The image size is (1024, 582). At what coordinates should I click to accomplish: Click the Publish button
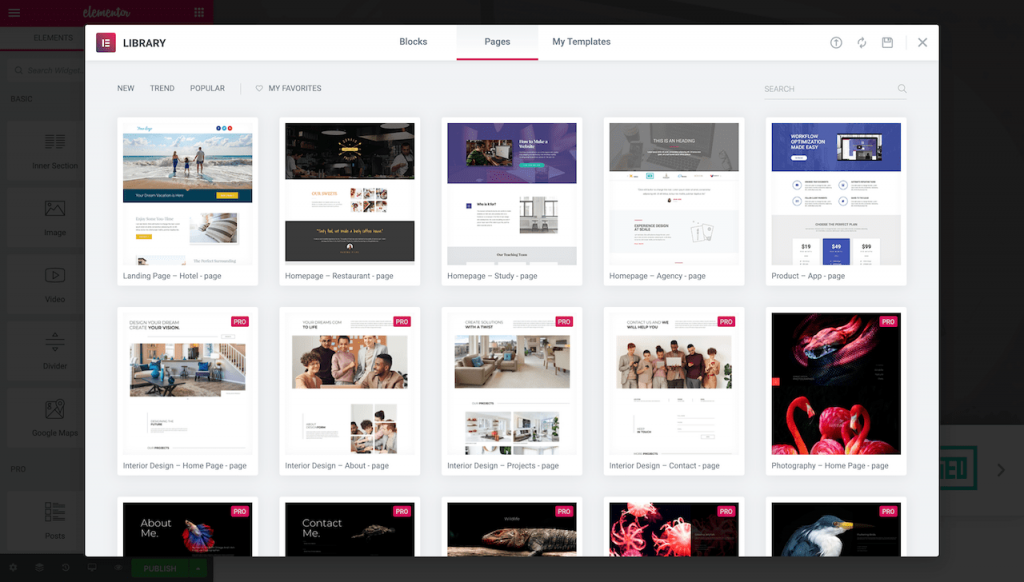(160, 569)
